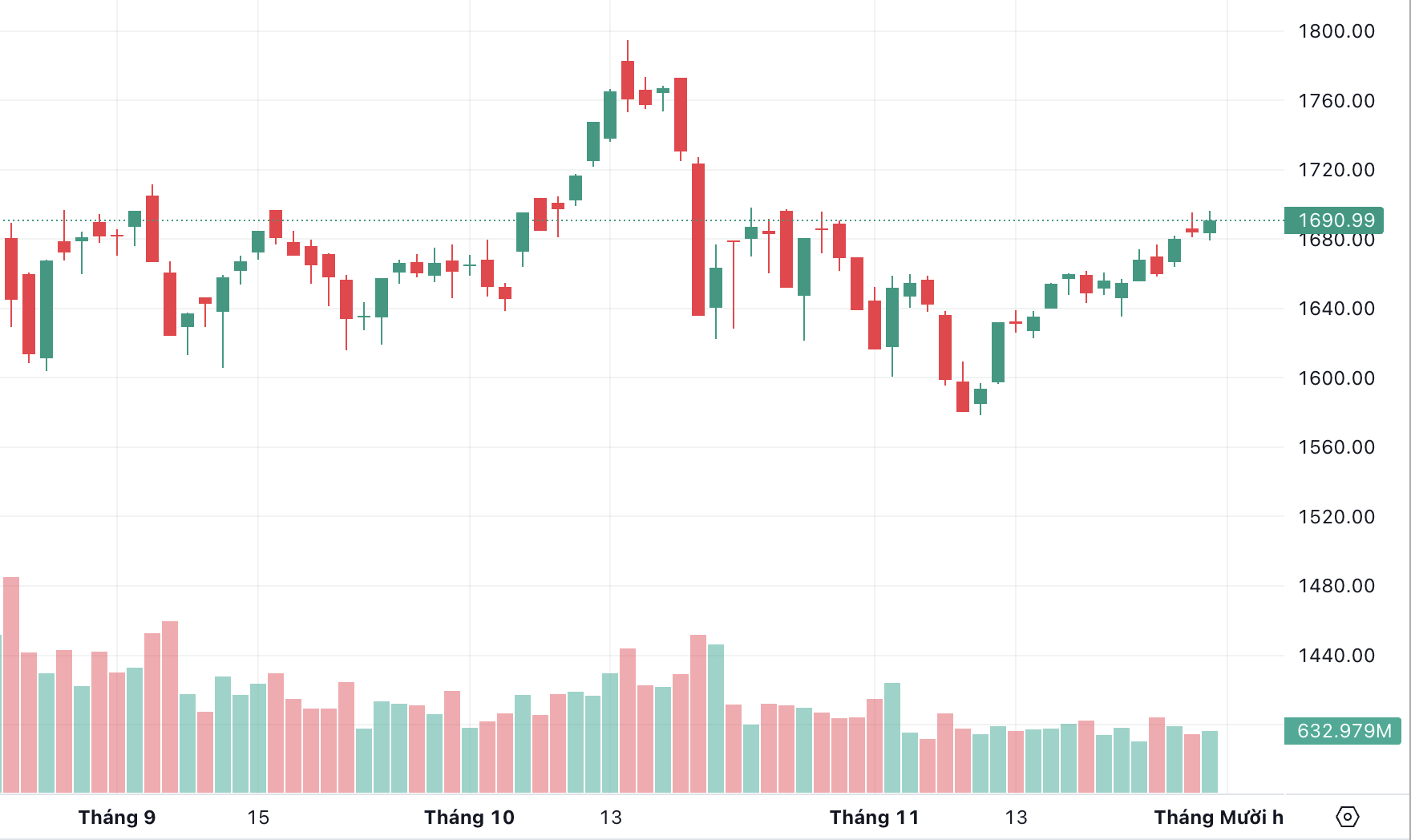Click the 1520.00 price scale value
The image size is (1411, 840).
(1336, 517)
